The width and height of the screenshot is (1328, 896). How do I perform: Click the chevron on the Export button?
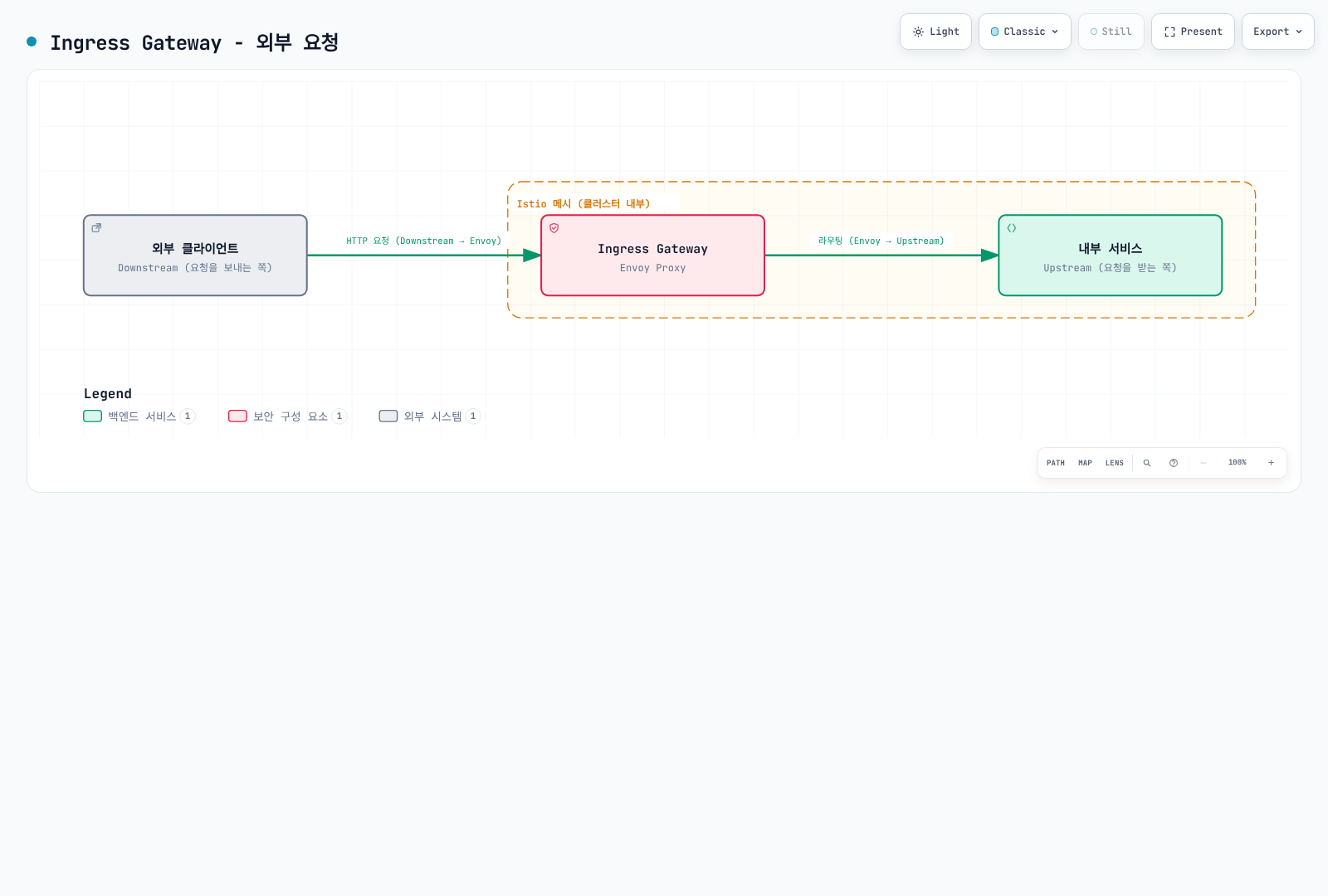1299,32
